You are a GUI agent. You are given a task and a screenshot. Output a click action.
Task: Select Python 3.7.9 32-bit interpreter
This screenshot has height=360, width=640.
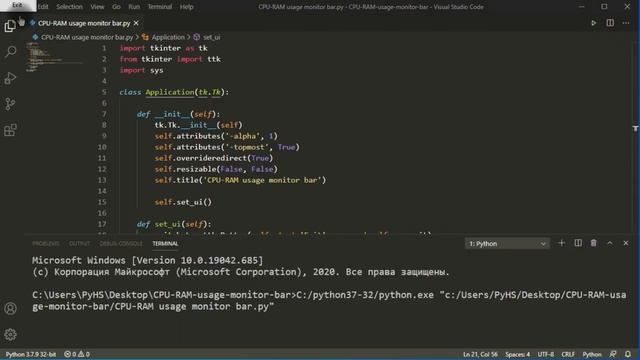click(31, 354)
